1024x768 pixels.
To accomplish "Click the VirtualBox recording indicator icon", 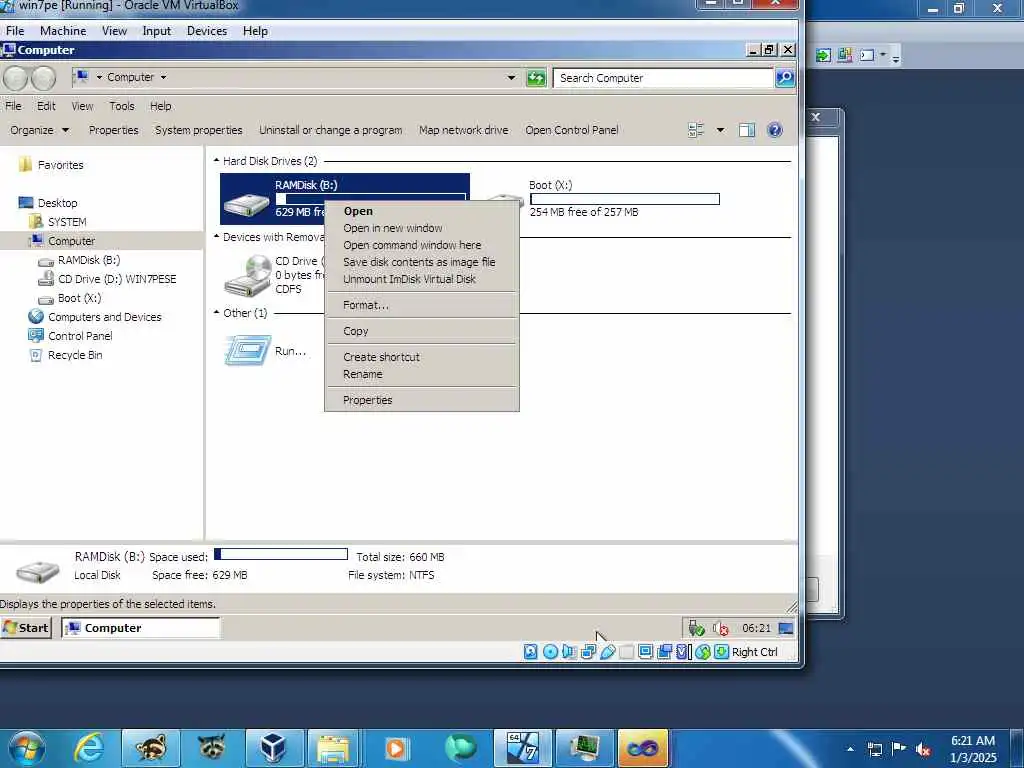I will tap(665, 652).
